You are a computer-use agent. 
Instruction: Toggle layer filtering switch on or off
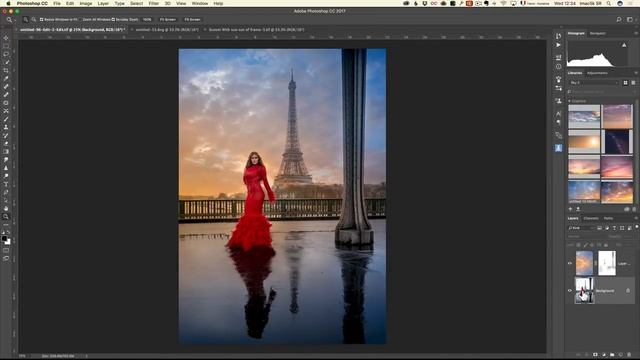[x=636, y=227]
